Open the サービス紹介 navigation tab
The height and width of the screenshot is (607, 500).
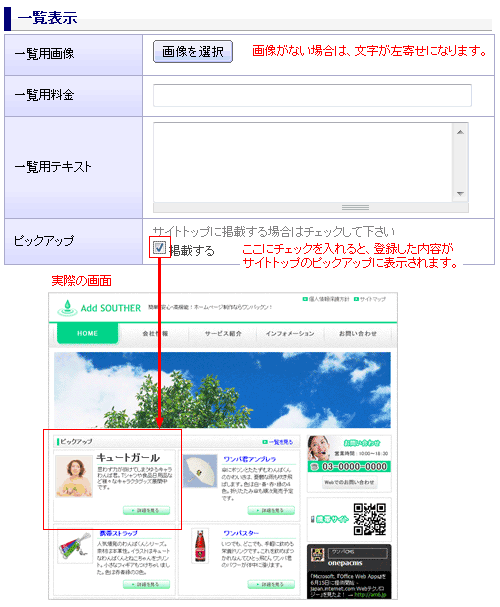point(223,334)
